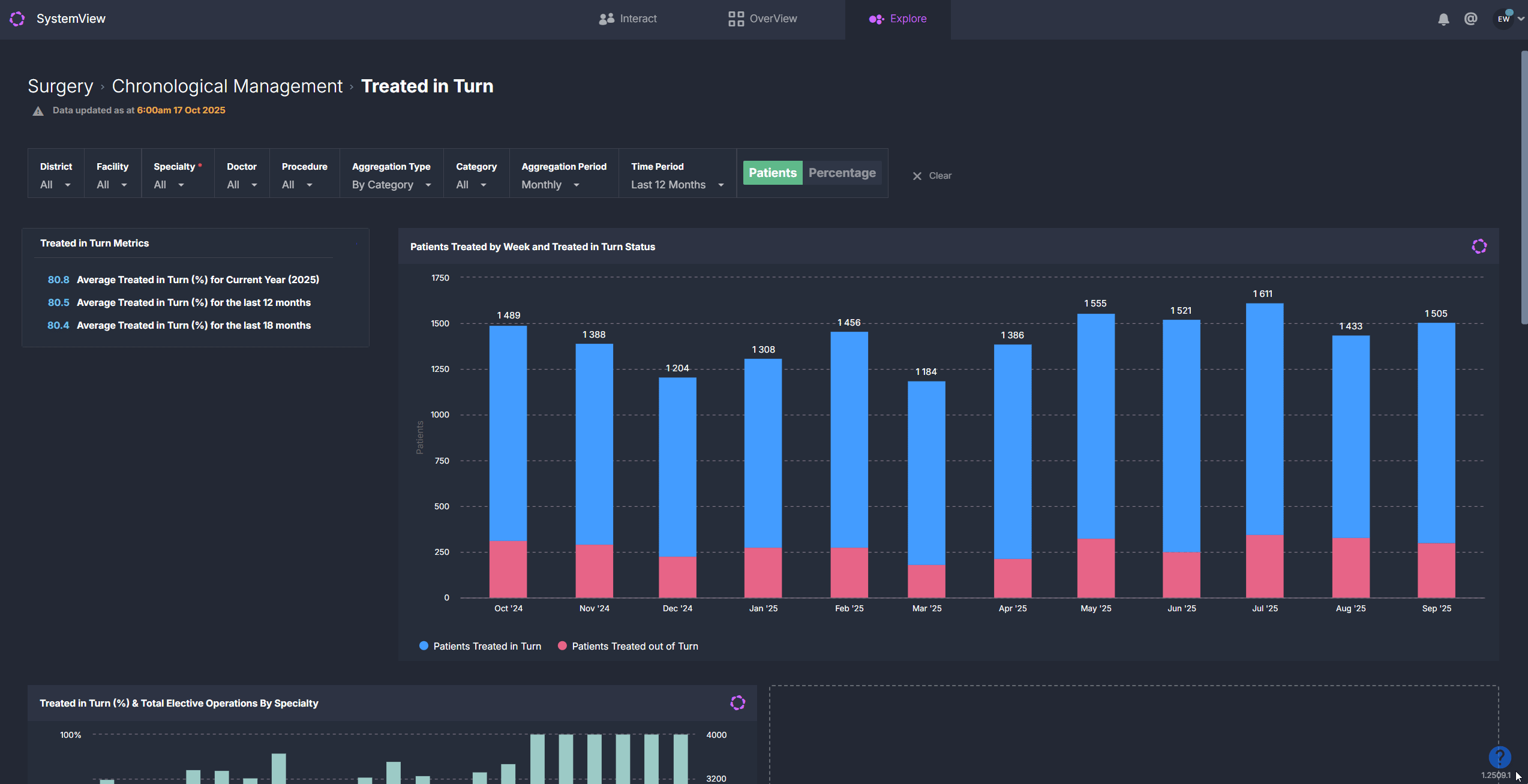Open the notifications bell

click(1443, 19)
